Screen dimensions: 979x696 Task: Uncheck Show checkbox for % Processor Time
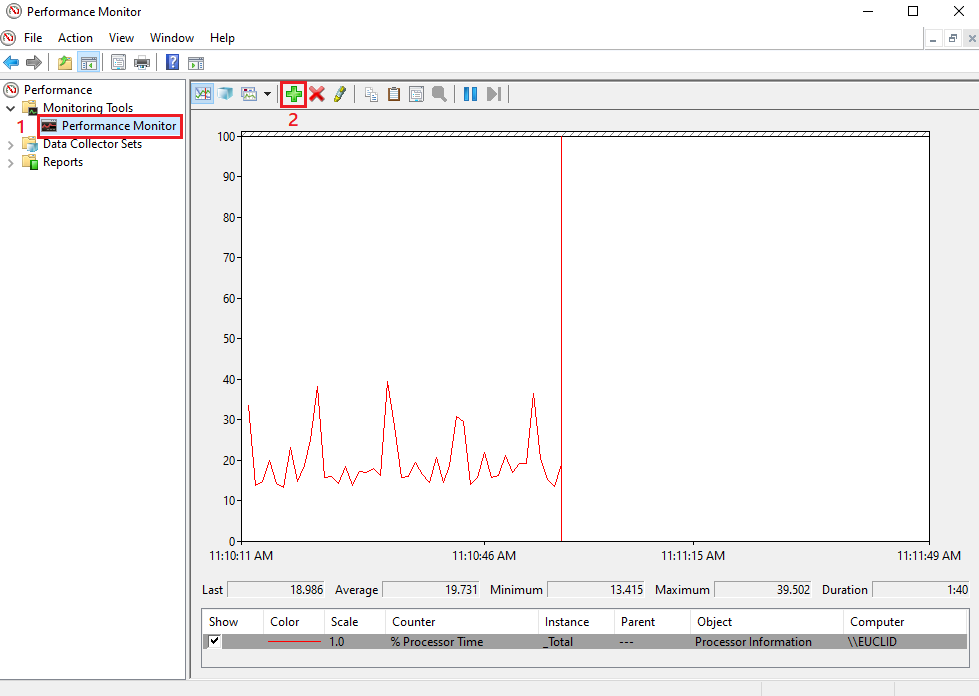point(214,640)
